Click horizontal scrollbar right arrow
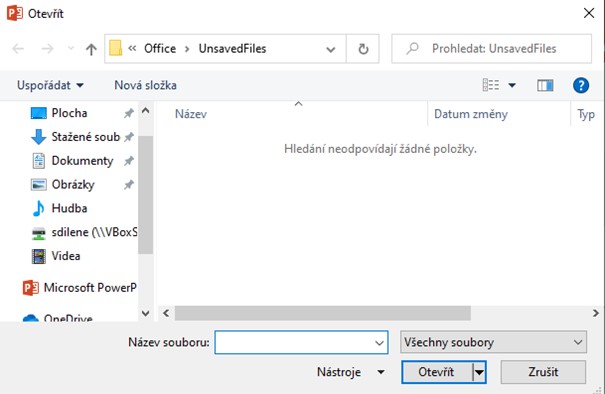This screenshot has width=605, height=394. click(596, 313)
